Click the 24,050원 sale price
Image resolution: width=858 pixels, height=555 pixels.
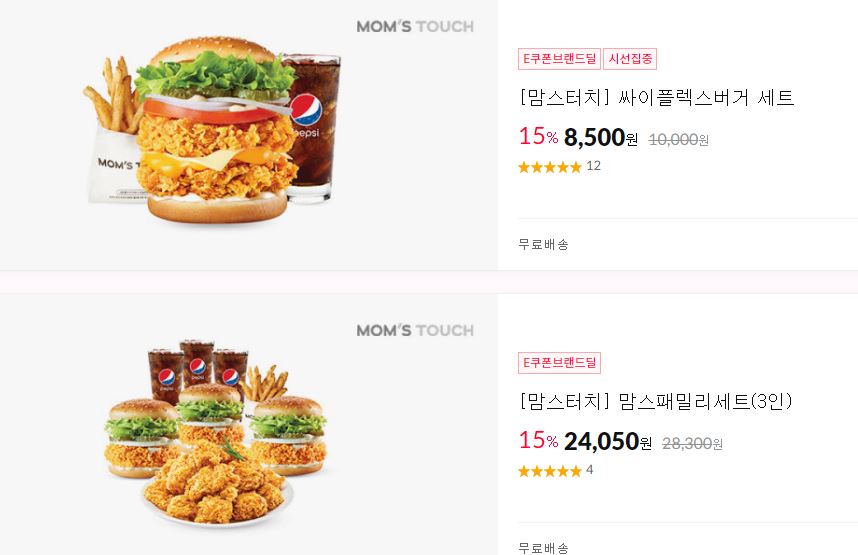tap(608, 441)
